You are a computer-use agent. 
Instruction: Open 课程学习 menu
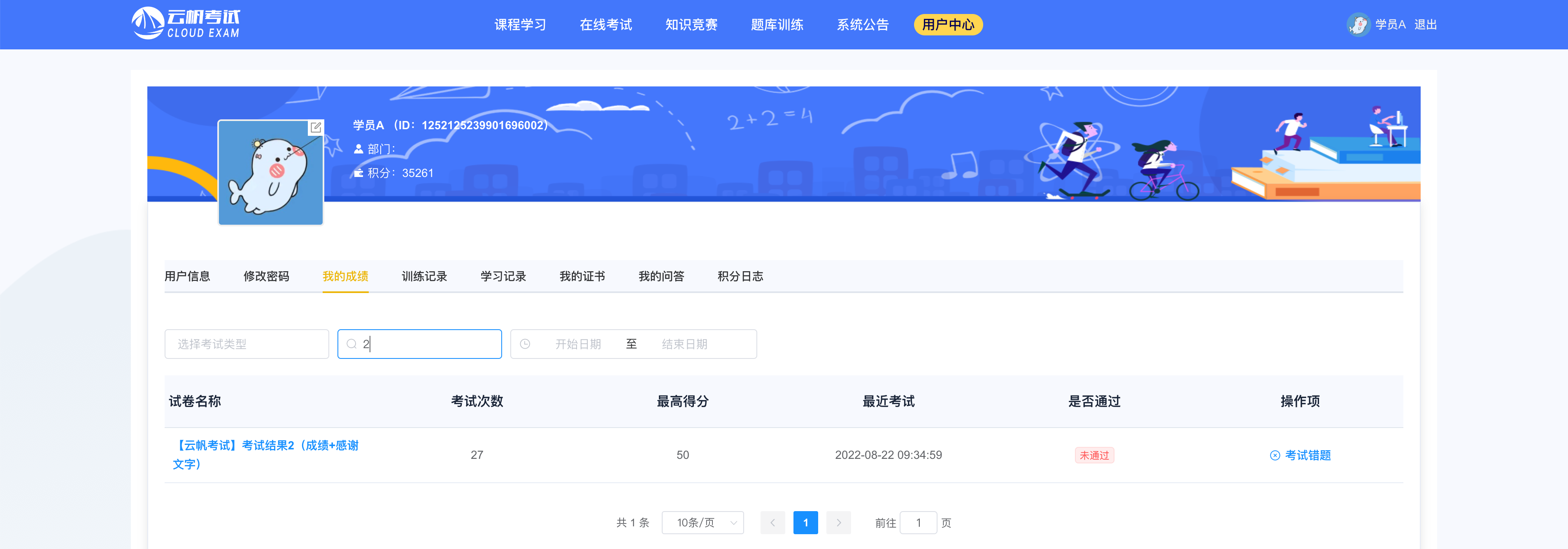click(x=520, y=24)
